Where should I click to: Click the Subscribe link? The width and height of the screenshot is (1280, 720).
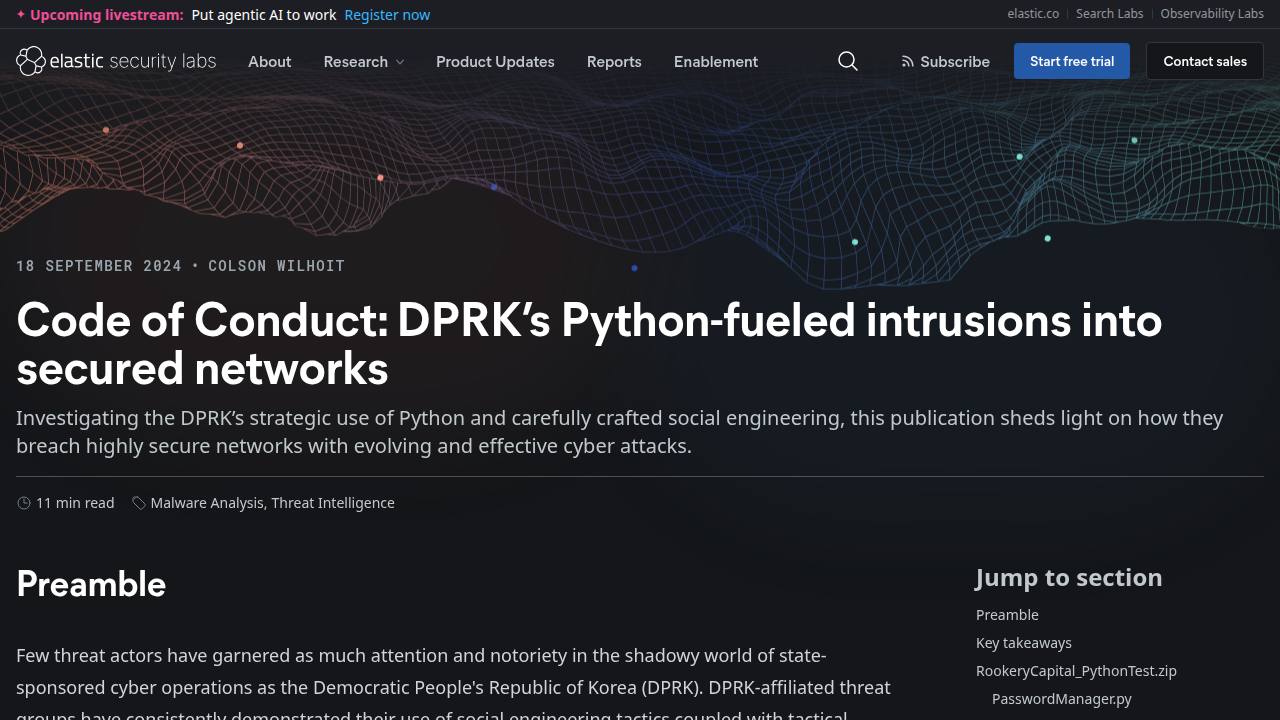(x=945, y=61)
